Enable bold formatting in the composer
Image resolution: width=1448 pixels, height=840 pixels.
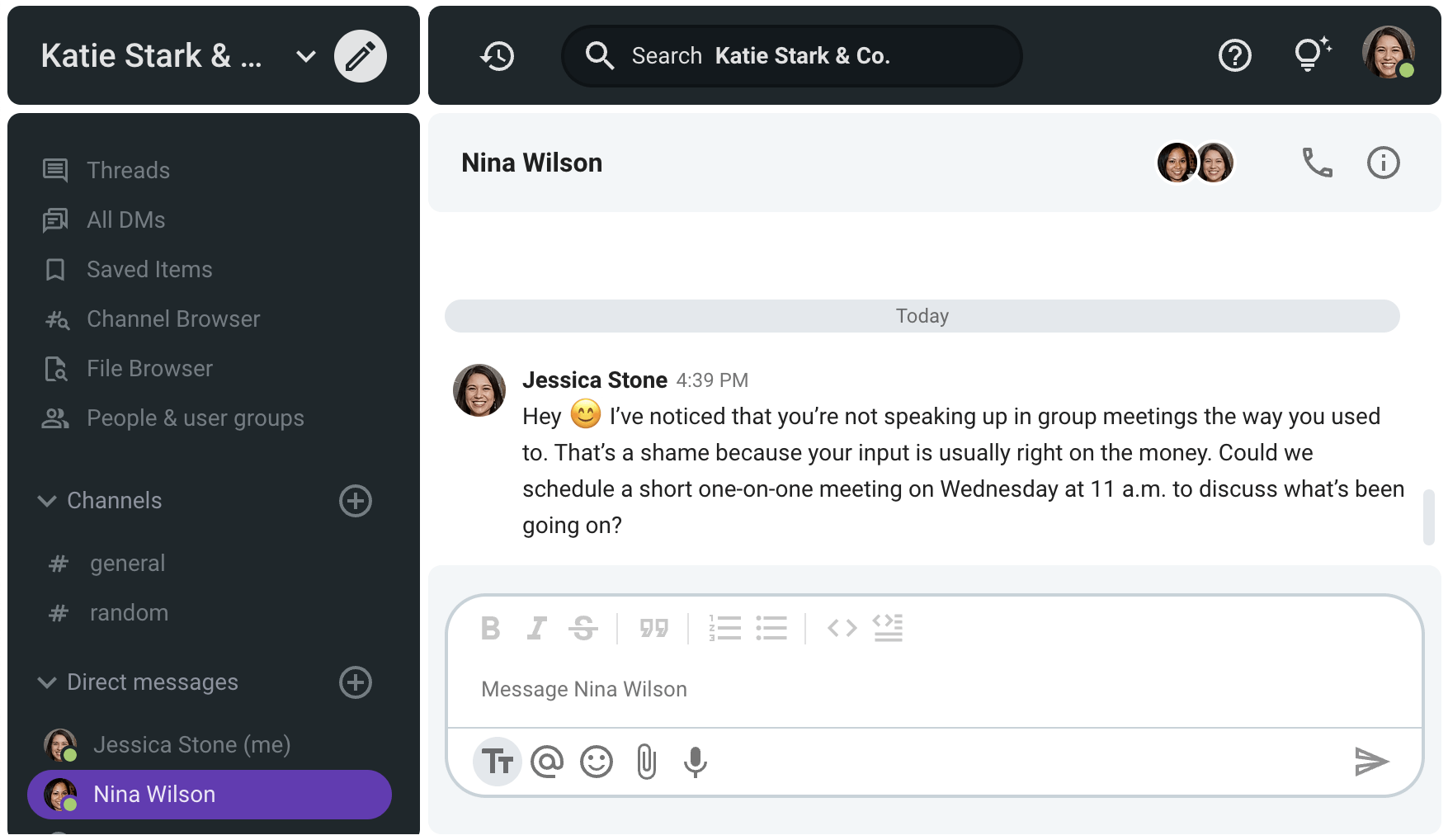489,628
